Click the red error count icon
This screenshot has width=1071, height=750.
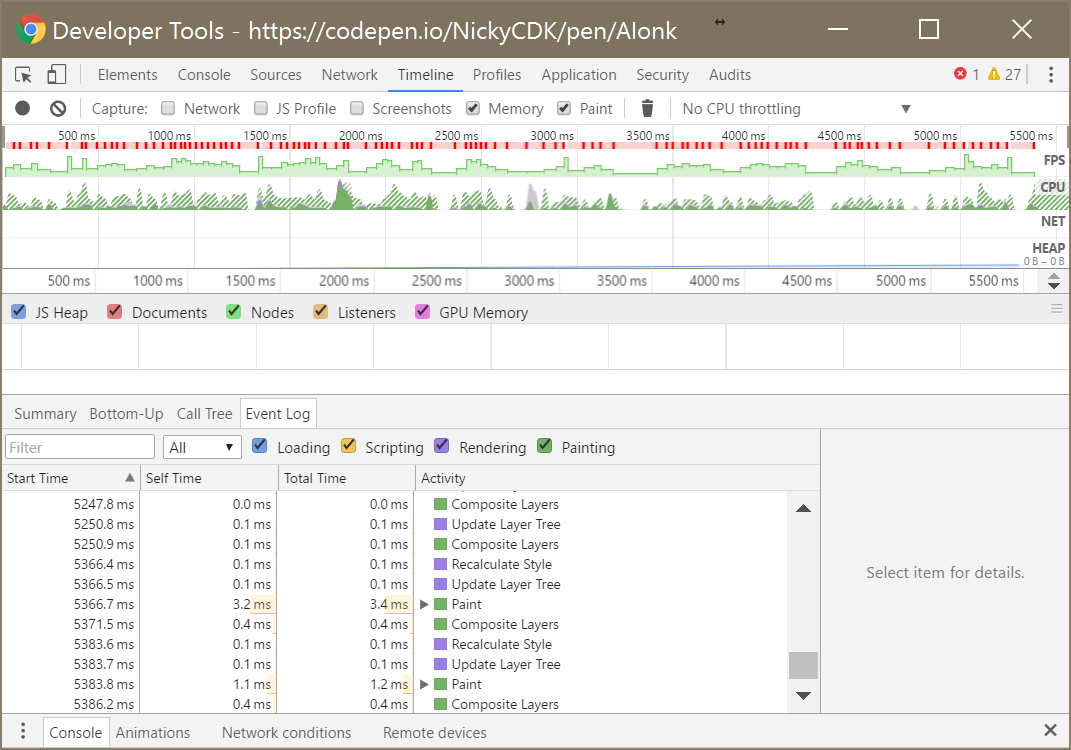click(x=960, y=74)
